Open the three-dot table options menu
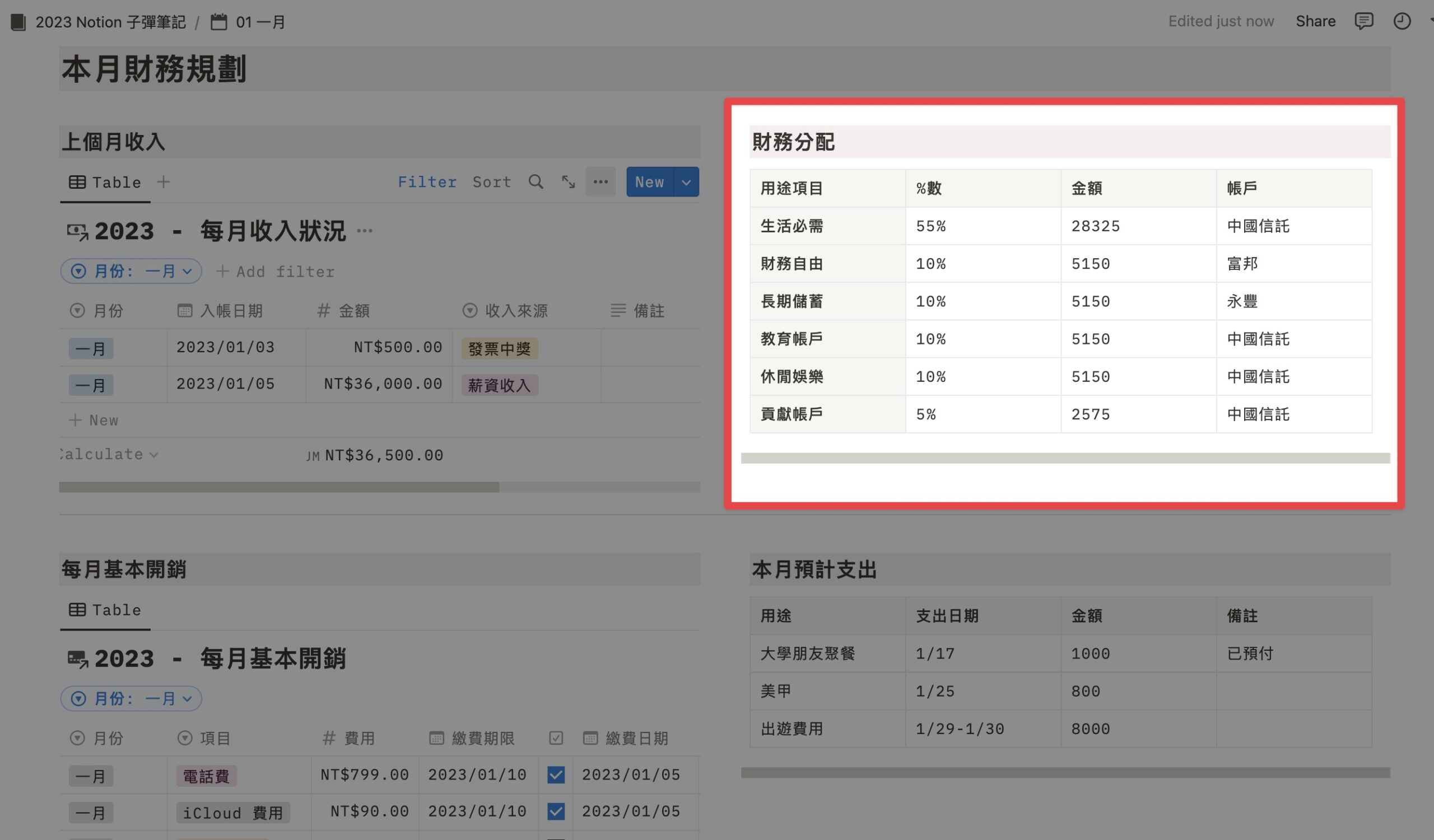 600,182
